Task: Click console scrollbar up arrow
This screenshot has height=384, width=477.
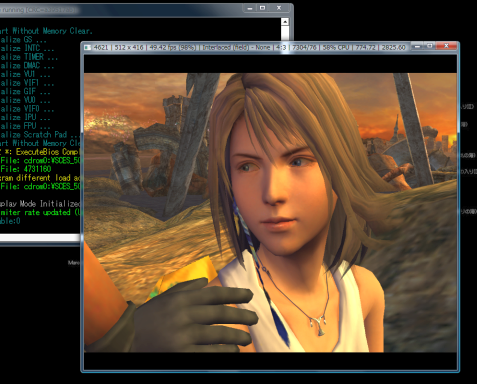Action: point(285,22)
